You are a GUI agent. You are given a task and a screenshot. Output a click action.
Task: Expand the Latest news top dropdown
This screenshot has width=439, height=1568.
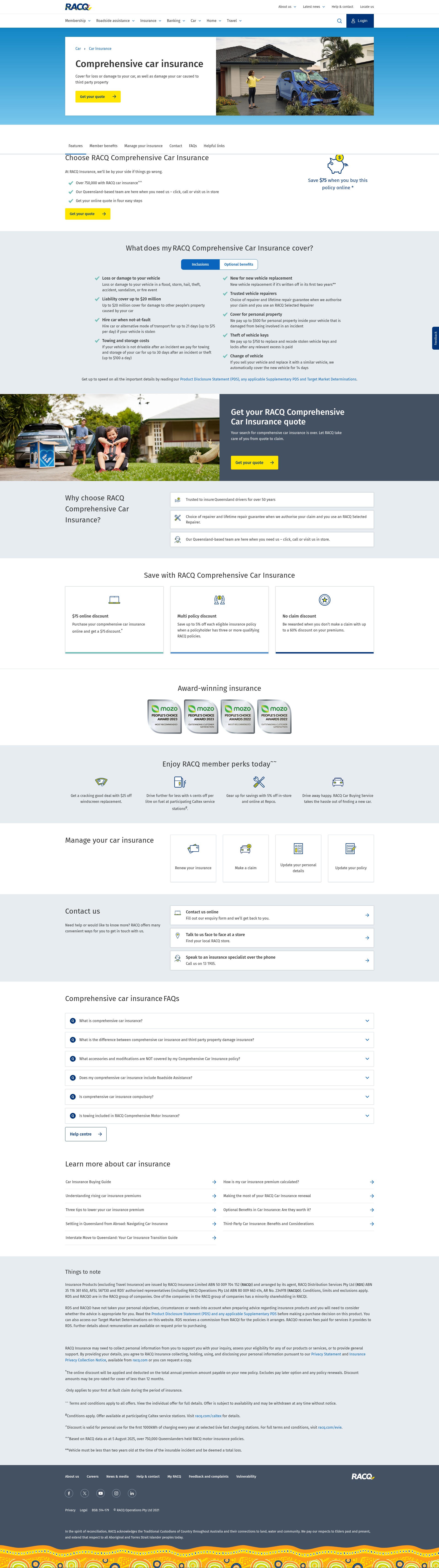coord(314,7)
